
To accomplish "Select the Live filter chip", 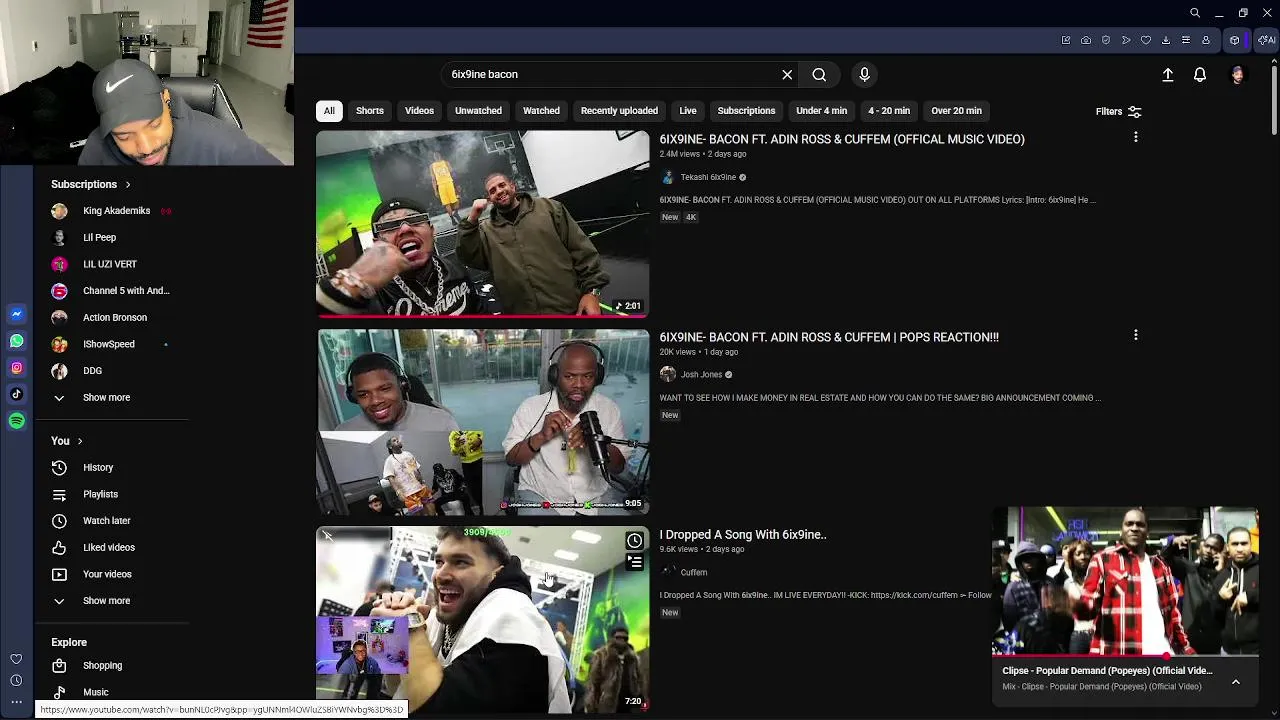I will 688,111.
